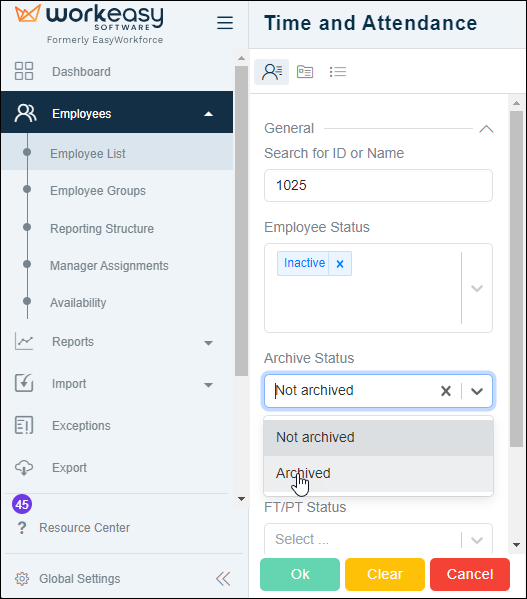Select Employee Groups in sidebar
527x599 pixels.
[x=98, y=190]
